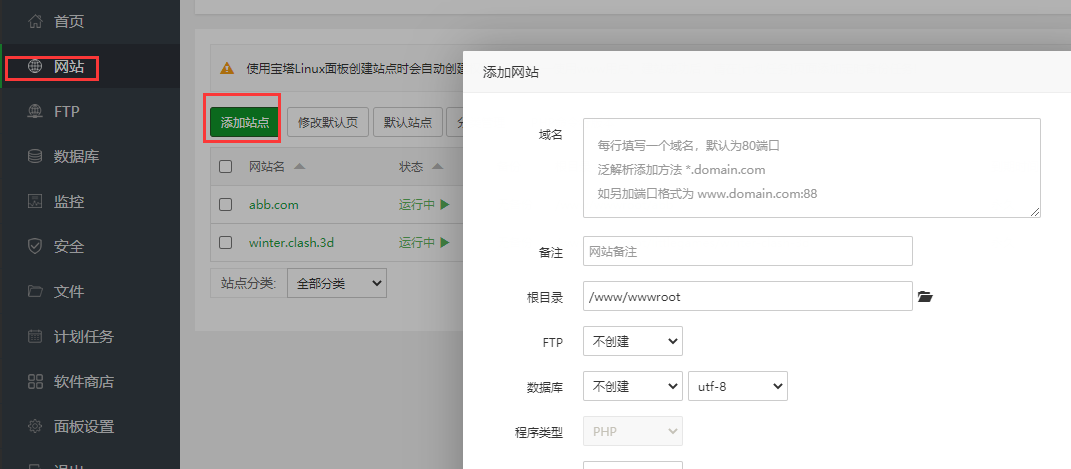
Task: Click the calendar icon beside 计划任务
Action: click(35, 337)
